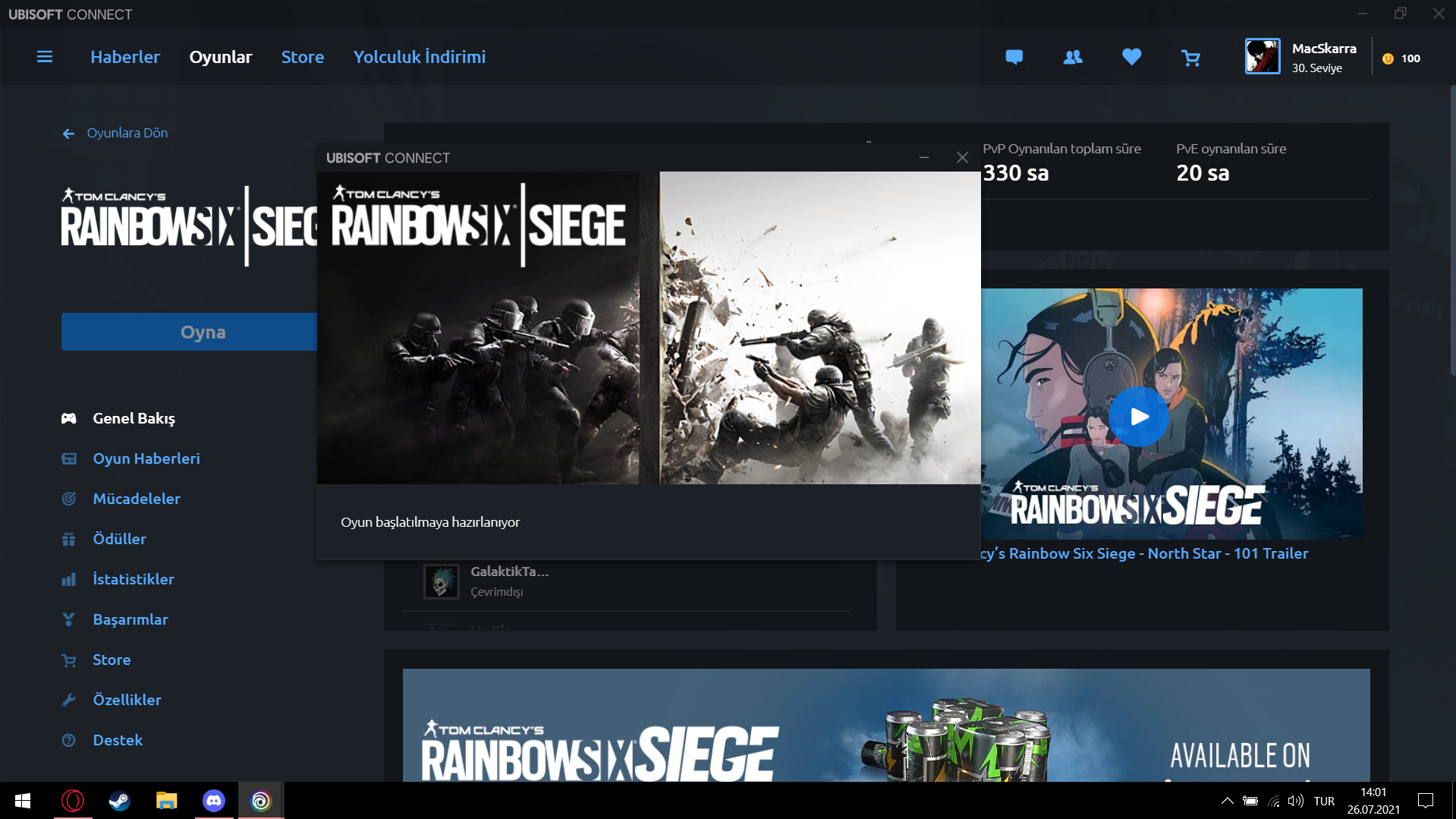1456x819 pixels.
Task: Click the 100 coin balance value
Action: coord(1410,58)
